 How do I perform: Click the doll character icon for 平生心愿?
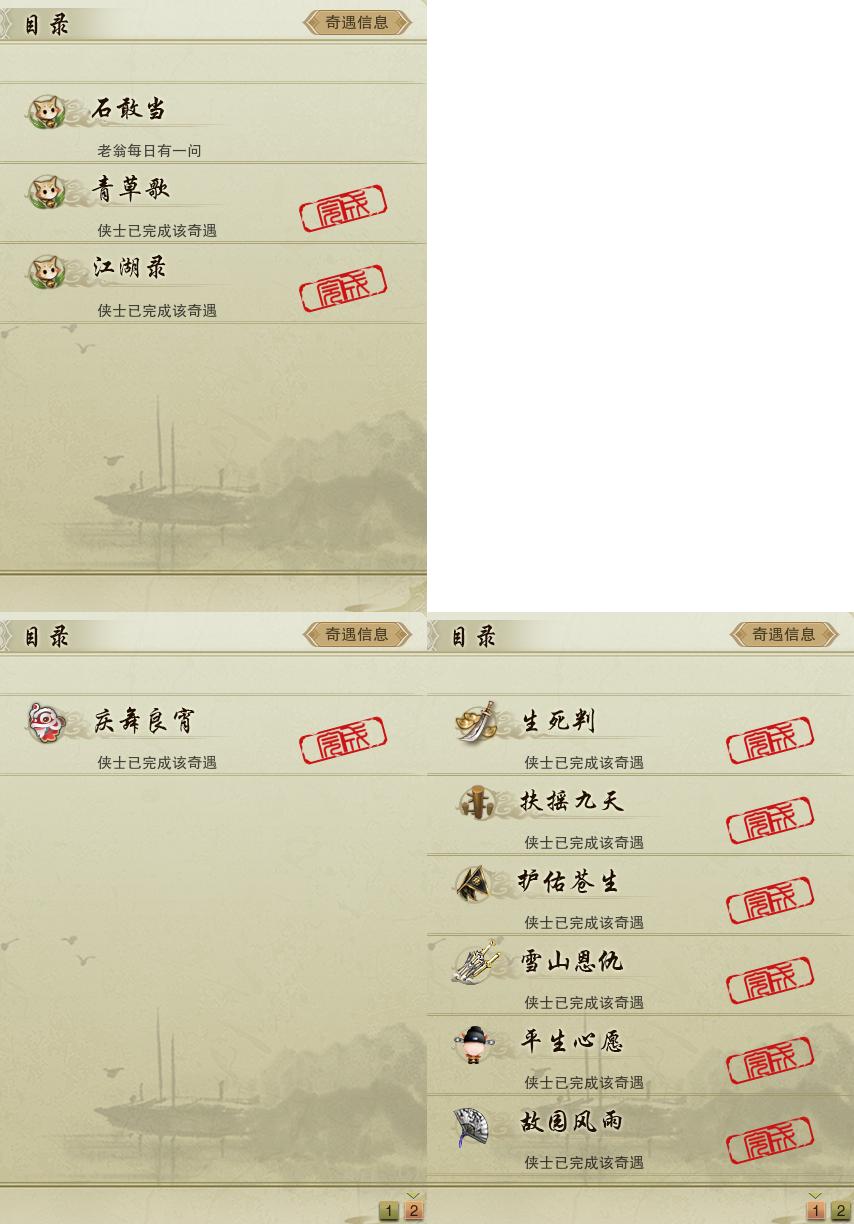473,1044
